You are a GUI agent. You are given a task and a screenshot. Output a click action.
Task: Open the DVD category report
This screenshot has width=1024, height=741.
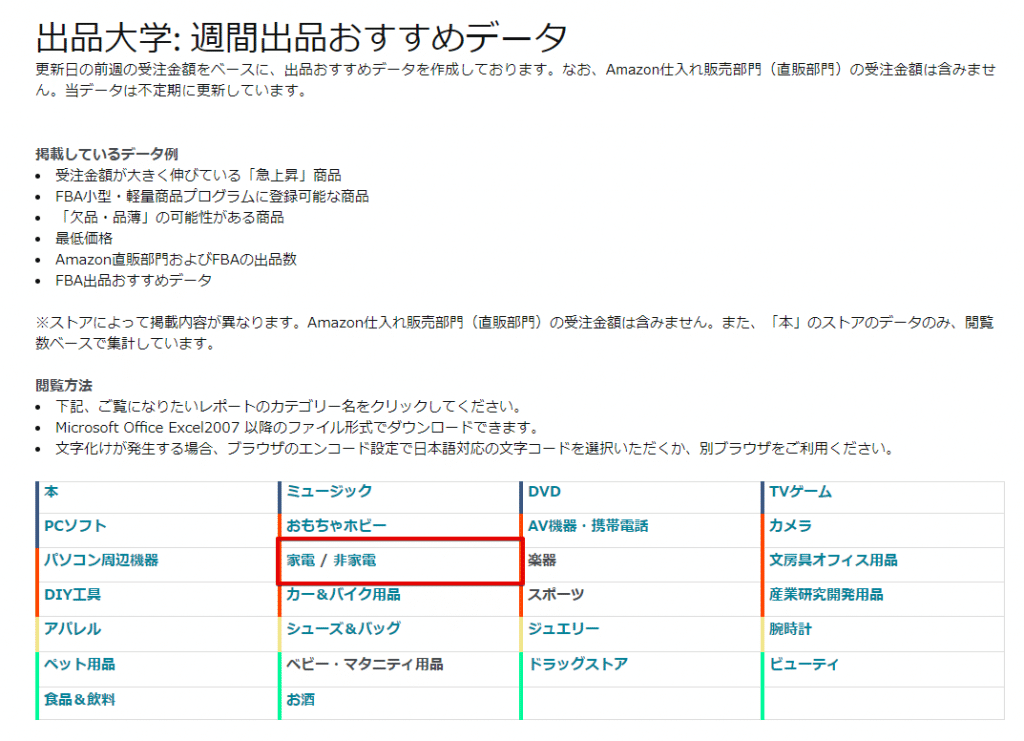click(x=544, y=491)
